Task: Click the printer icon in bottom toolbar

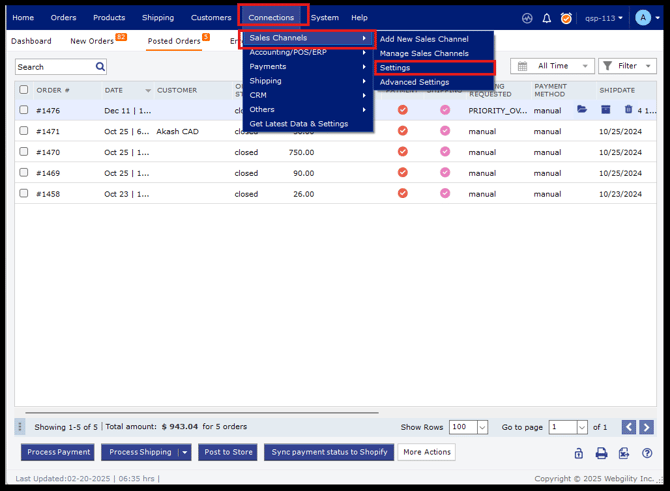Action: (601, 453)
